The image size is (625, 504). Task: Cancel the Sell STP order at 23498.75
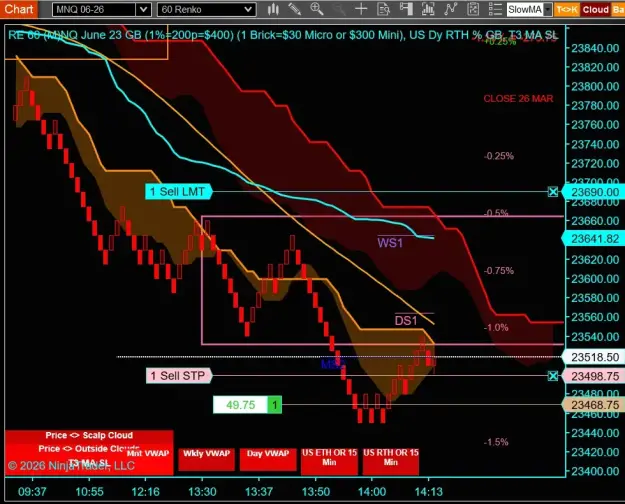tap(553, 376)
